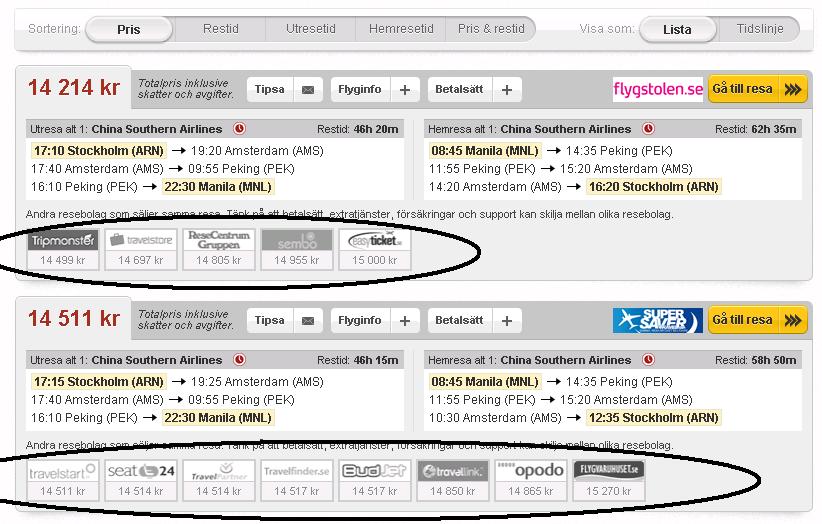Sort results by Pris

coord(129,30)
